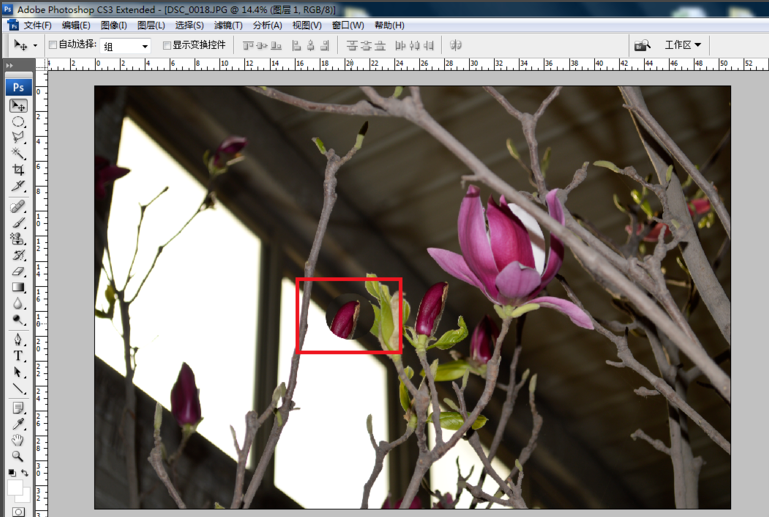Select the Pen tool
The height and width of the screenshot is (517, 769).
click(x=18, y=339)
